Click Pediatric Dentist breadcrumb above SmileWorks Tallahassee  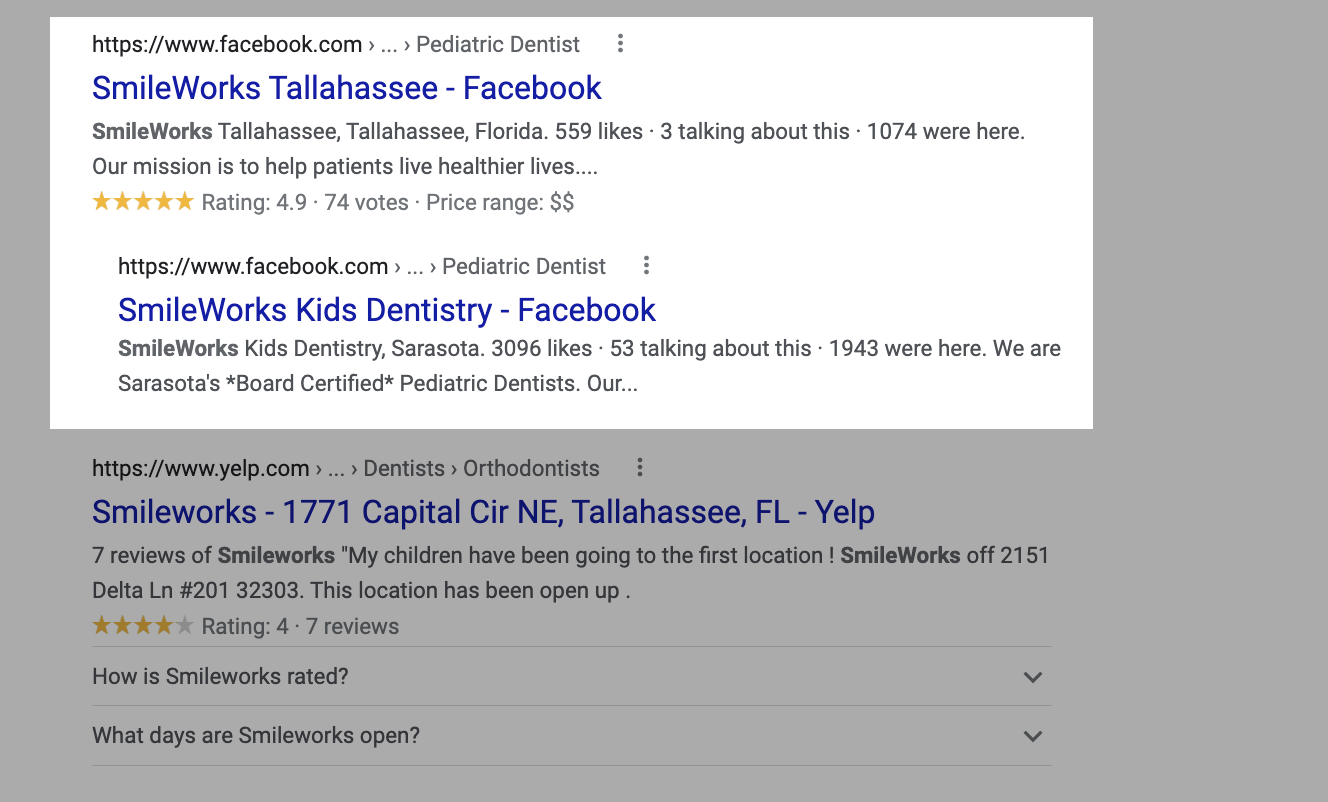(498, 44)
